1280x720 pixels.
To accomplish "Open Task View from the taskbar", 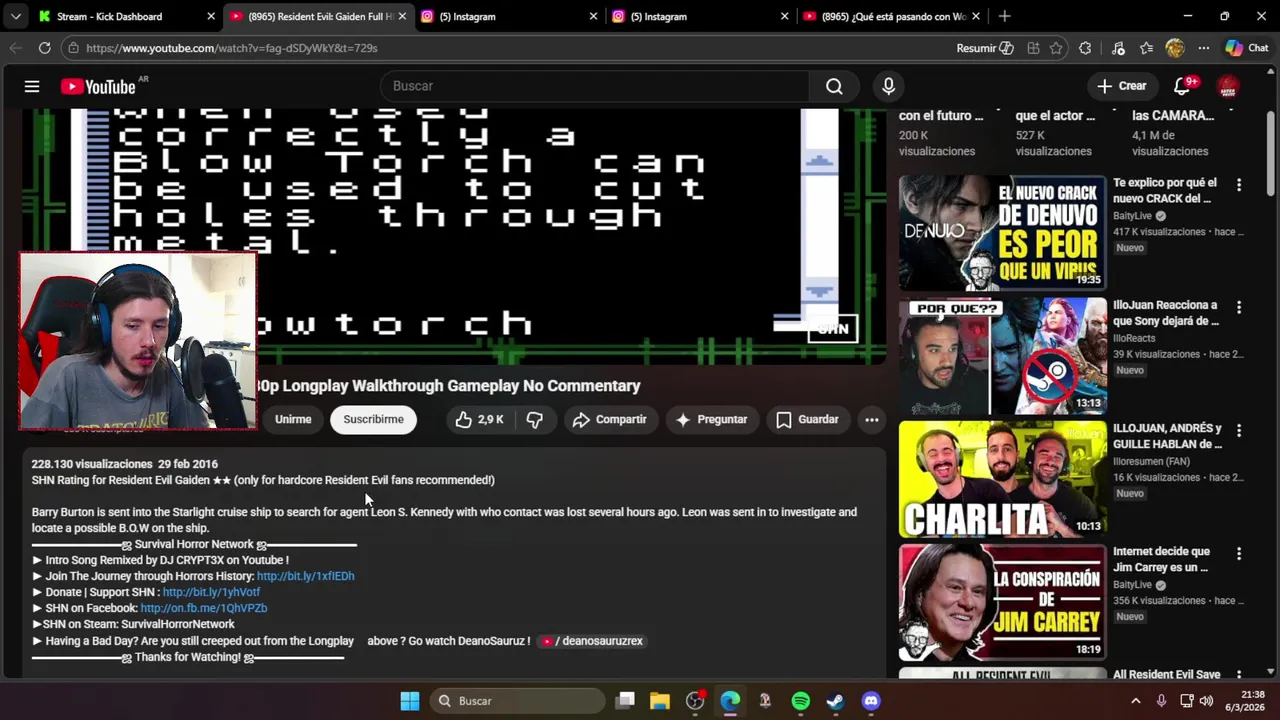I will [625, 701].
